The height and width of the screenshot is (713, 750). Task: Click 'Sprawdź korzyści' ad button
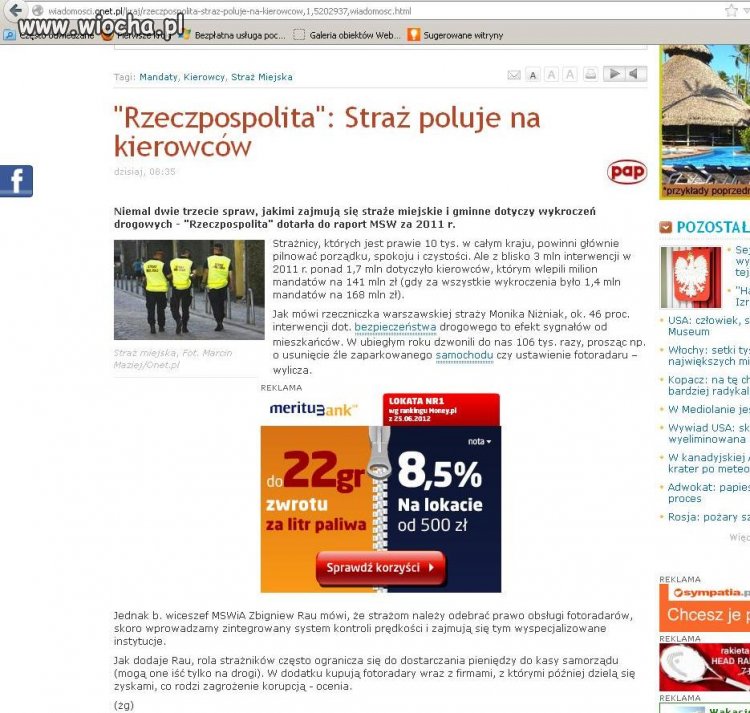coord(381,568)
